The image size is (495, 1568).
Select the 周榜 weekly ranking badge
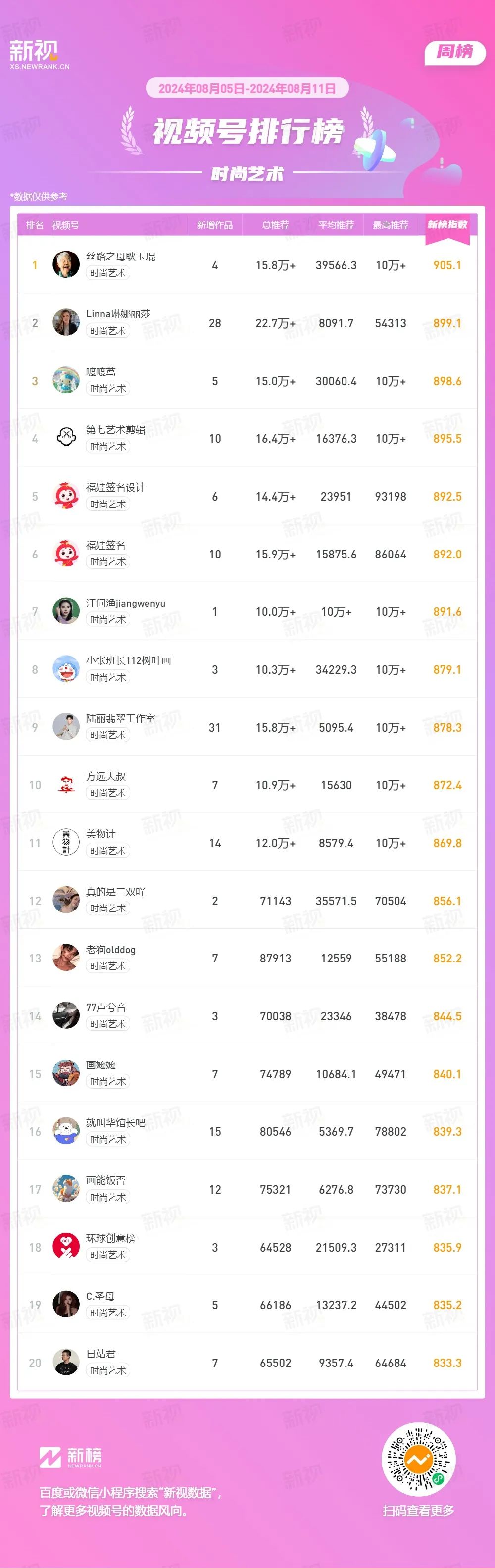[455, 52]
